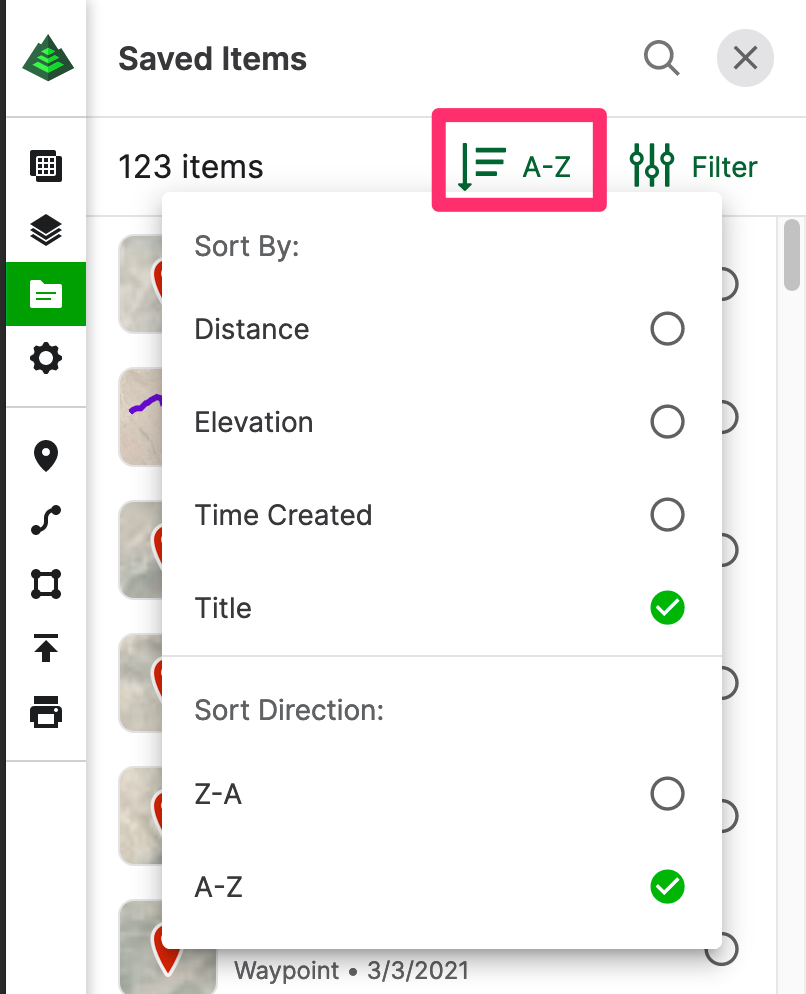Select the draw area polygon tool
This screenshot has height=994, width=806.
pyautogui.click(x=46, y=584)
